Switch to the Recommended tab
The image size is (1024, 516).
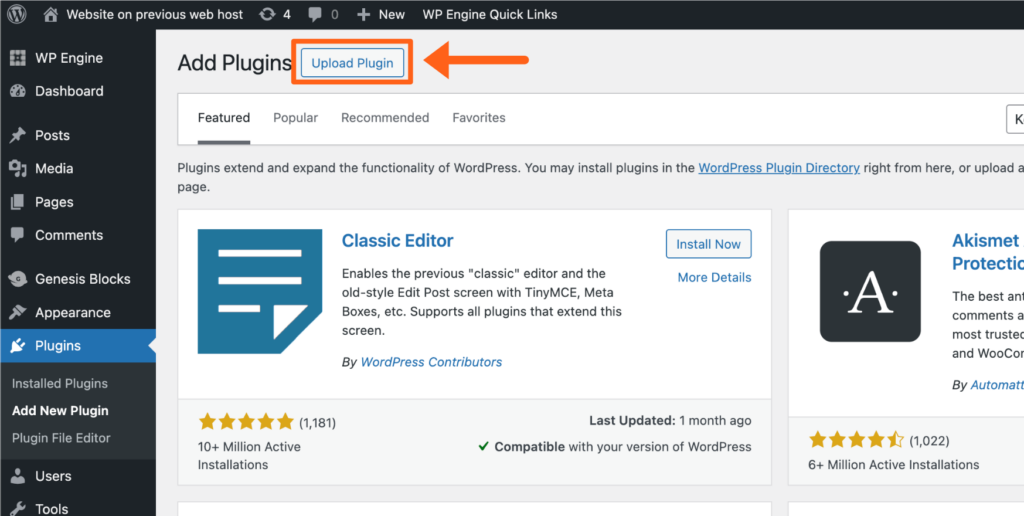pyautogui.click(x=385, y=118)
